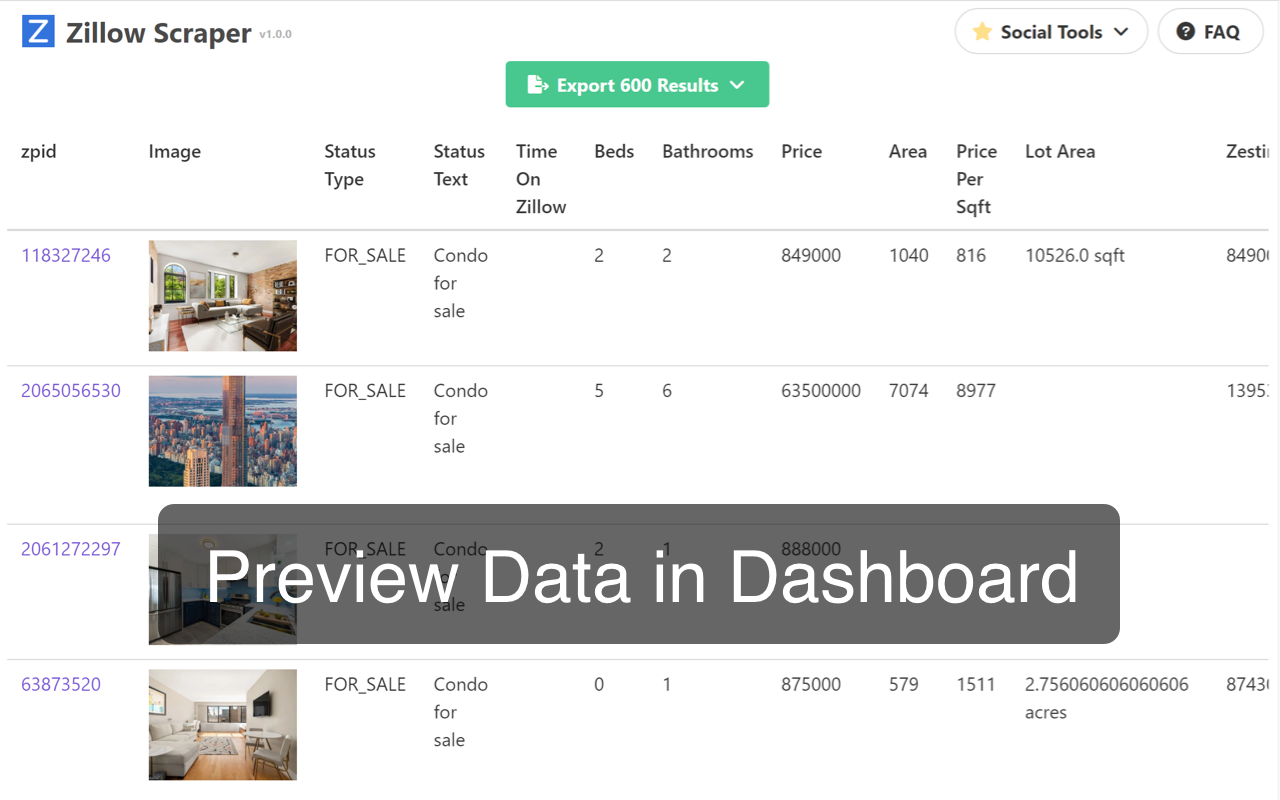Select price per sqft cell 1511
Viewport: 1280px width, 800px height.
point(976,684)
